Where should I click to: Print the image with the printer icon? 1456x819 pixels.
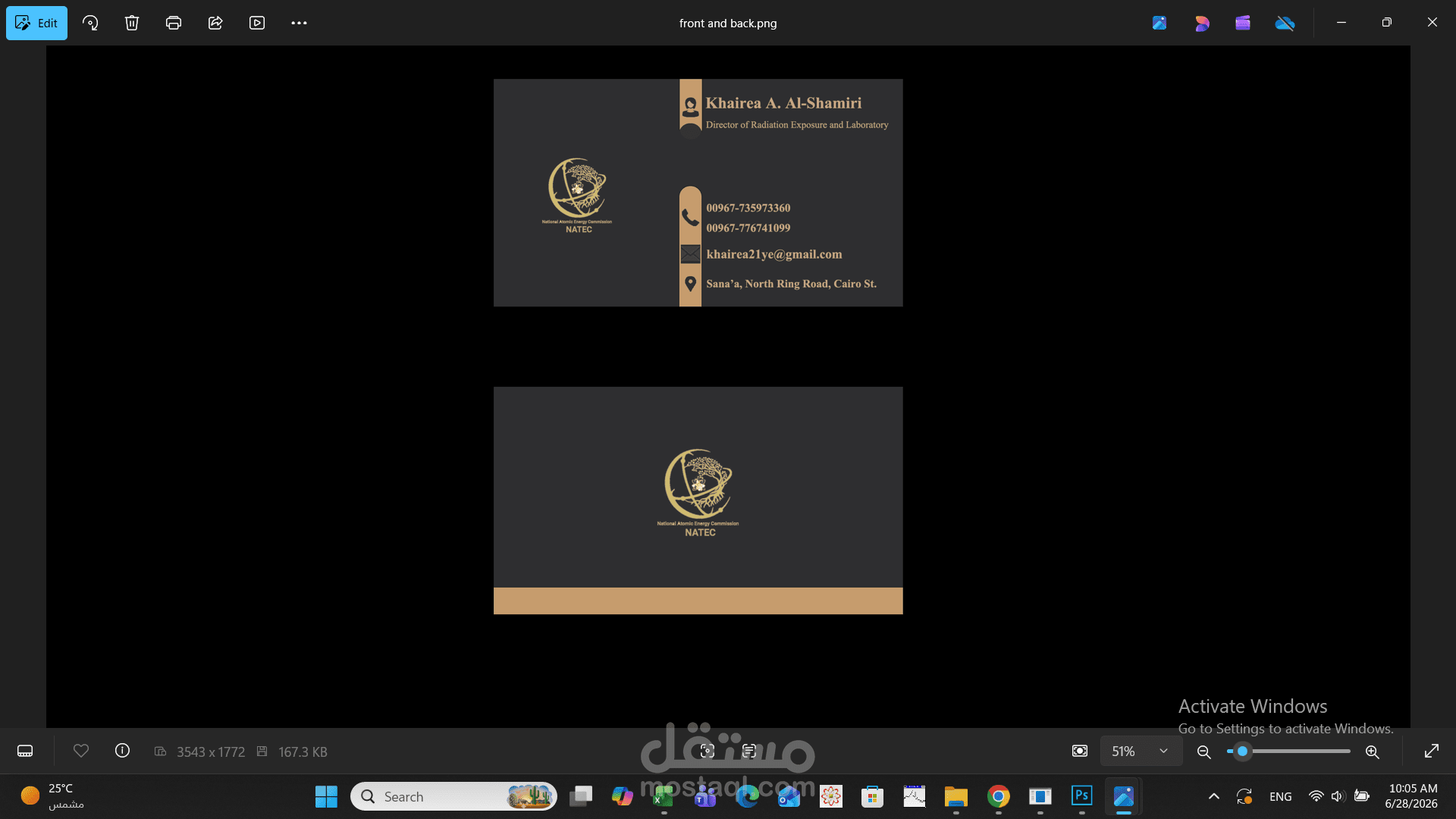click(174, 23)
